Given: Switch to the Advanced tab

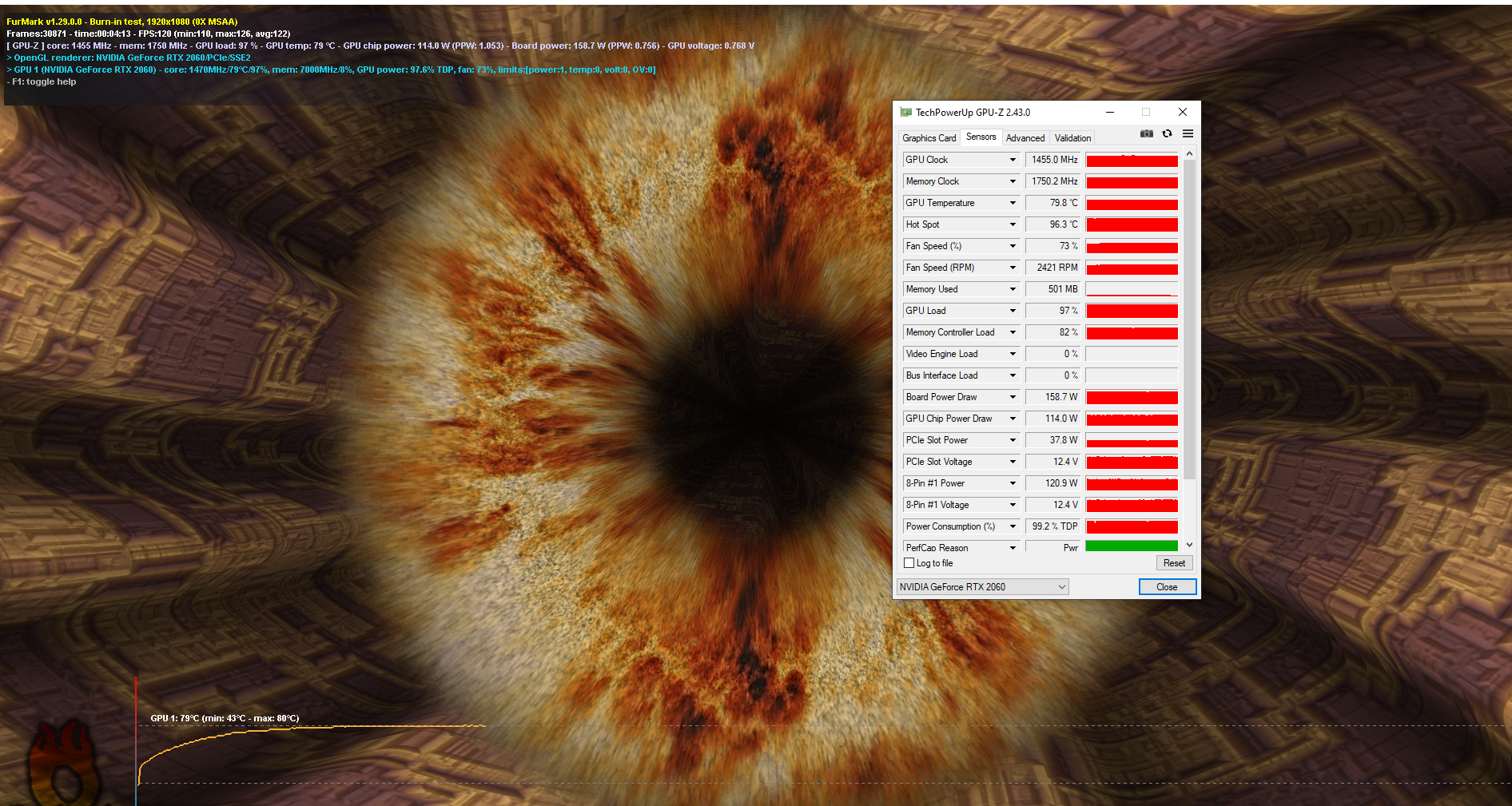Looking at the screenshot, I should pos(1025,137).
